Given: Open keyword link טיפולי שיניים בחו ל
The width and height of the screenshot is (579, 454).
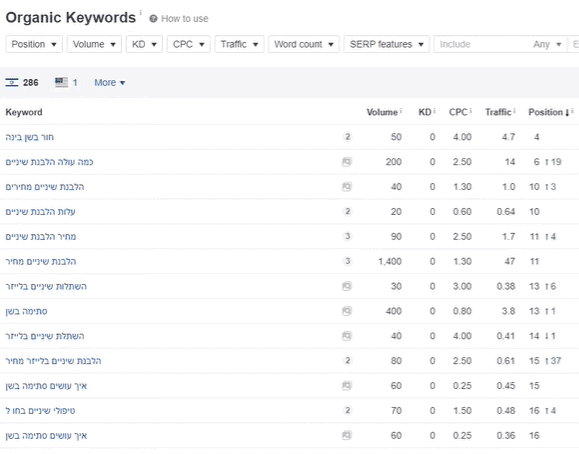Looking at the screenshot, I should point(40,410).
